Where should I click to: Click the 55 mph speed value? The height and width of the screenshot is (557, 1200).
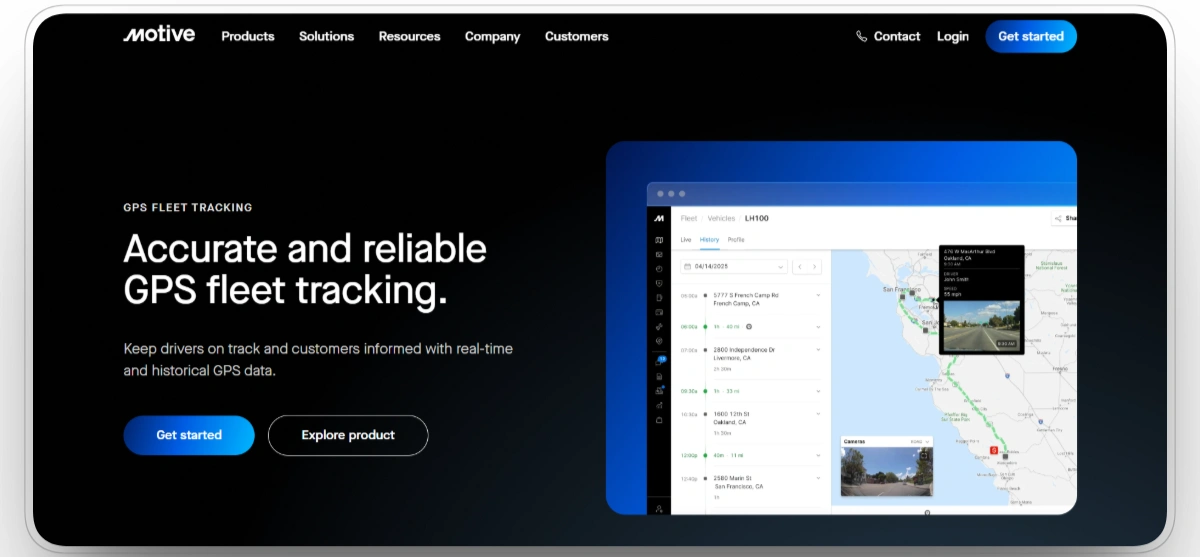952,294
